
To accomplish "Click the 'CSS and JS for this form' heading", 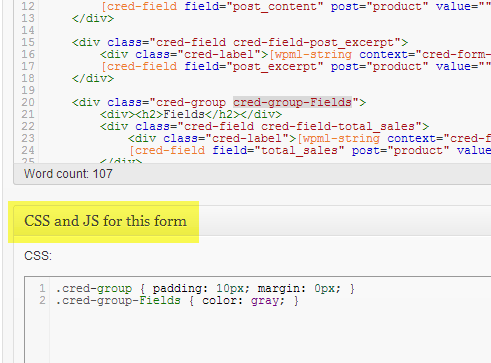I will (105, 221).
